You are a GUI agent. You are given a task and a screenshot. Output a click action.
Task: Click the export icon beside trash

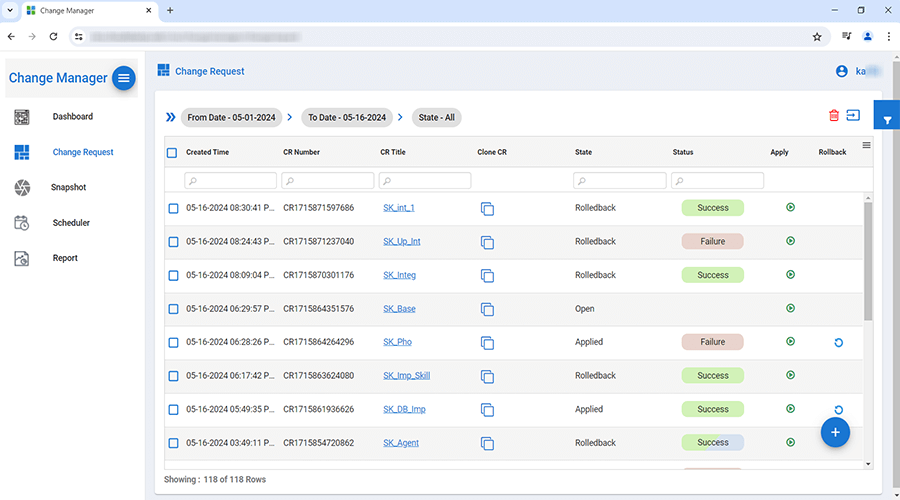click(853, 116)
